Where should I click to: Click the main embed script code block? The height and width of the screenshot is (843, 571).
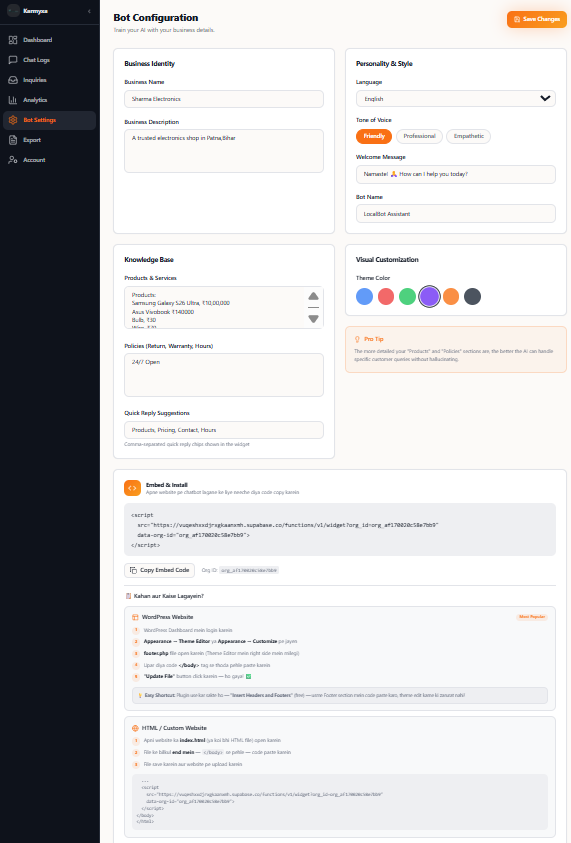coord(340,530)
